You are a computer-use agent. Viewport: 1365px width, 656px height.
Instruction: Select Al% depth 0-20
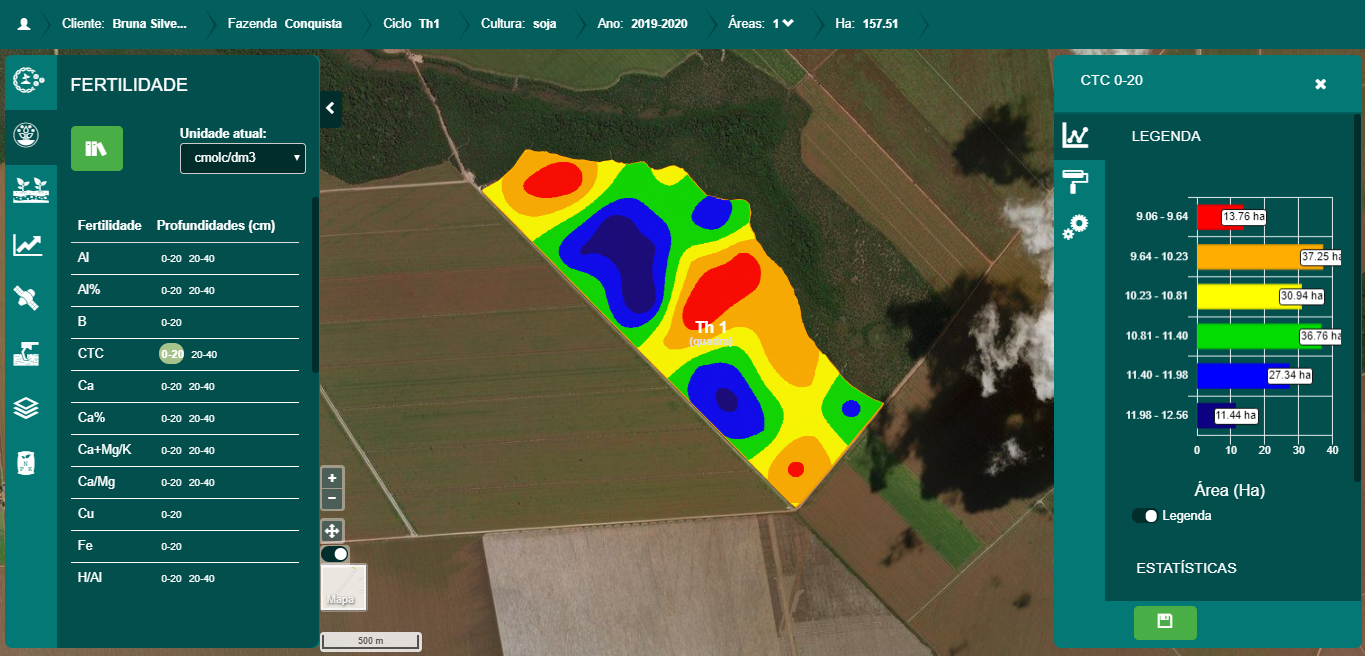171,291
